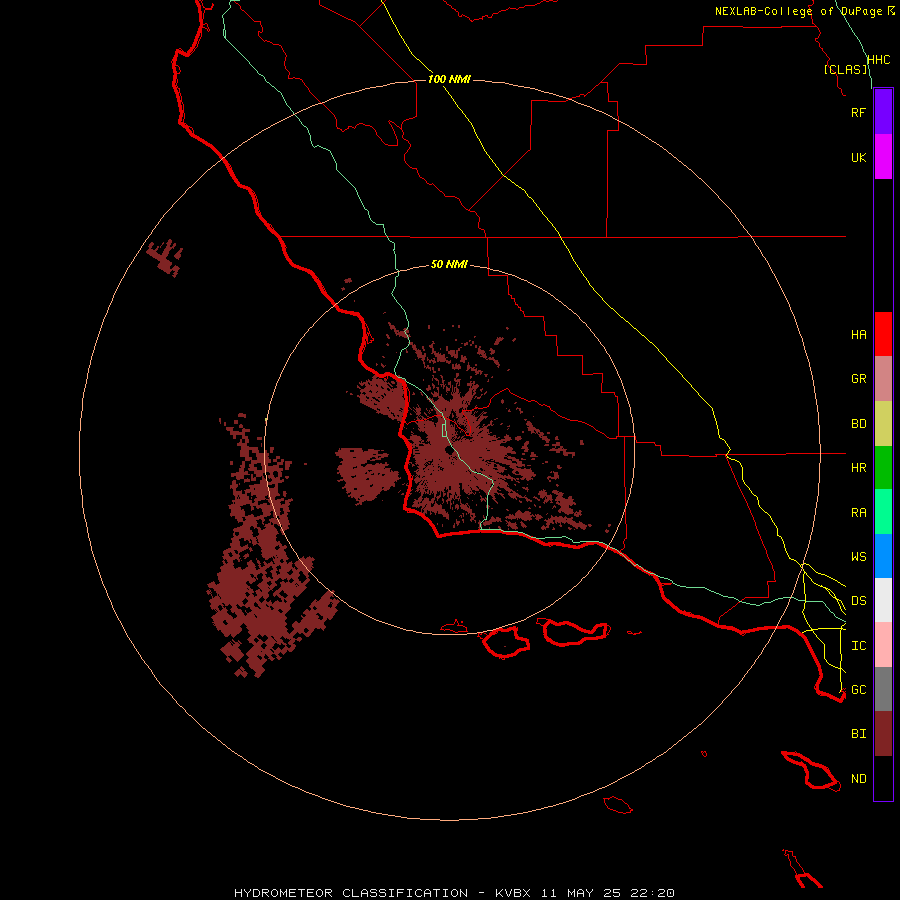Click the UK magenta legend swatch
The image size is (900, 900).
click(883, 157)
